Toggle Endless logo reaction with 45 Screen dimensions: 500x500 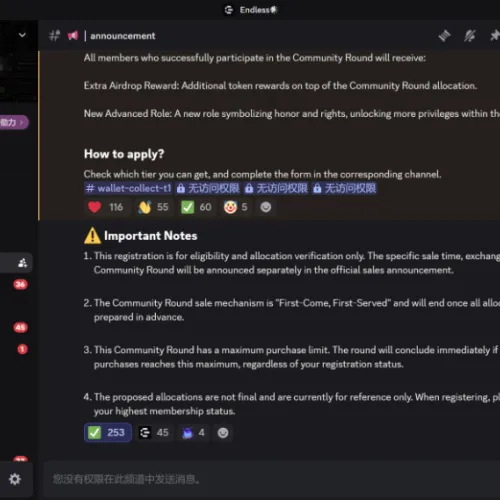pyautogui.click(x=154, y=433)
